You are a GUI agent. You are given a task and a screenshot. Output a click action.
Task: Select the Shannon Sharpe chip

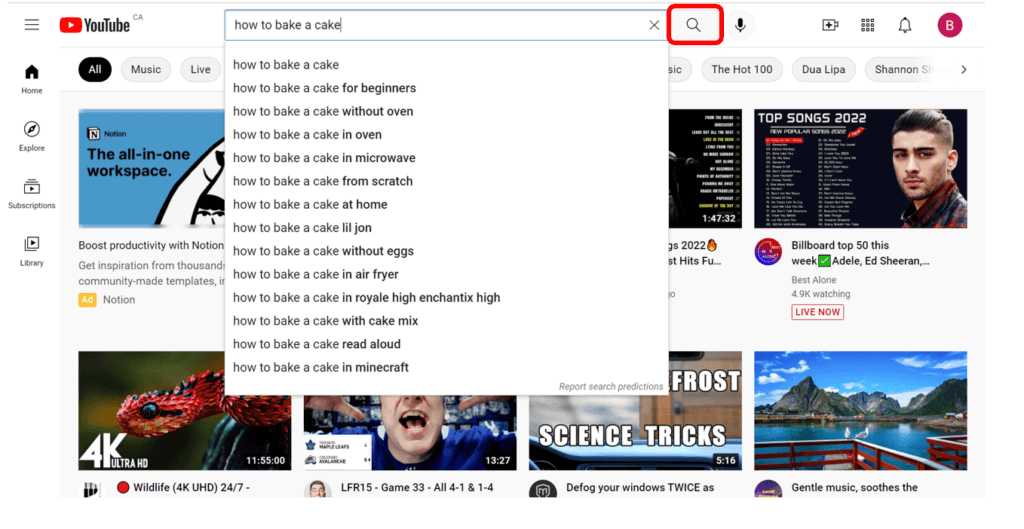(908, 69)
